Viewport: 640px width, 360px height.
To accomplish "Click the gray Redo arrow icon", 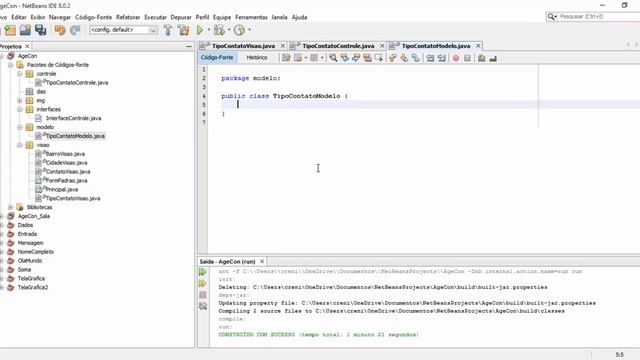I will (x=75, y=30).
